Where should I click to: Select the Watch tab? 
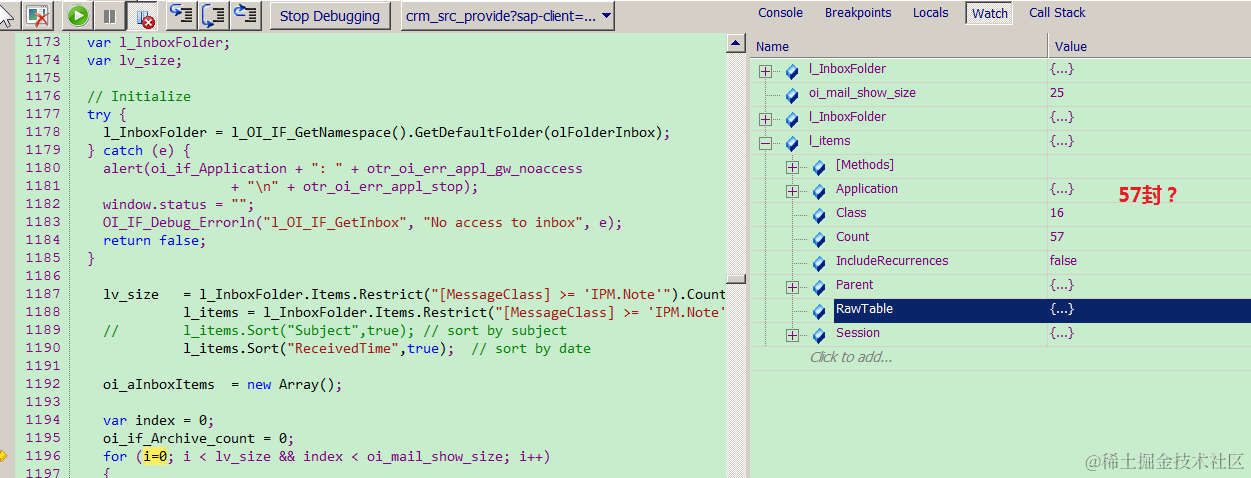pos(990,13)
